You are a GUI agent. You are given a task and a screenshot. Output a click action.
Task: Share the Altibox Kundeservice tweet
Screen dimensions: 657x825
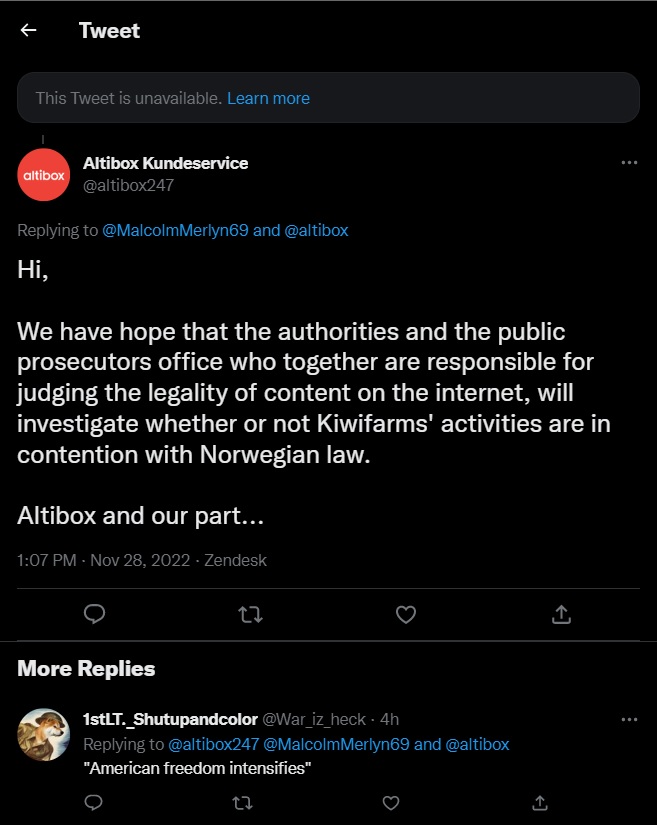pos(561,614)
